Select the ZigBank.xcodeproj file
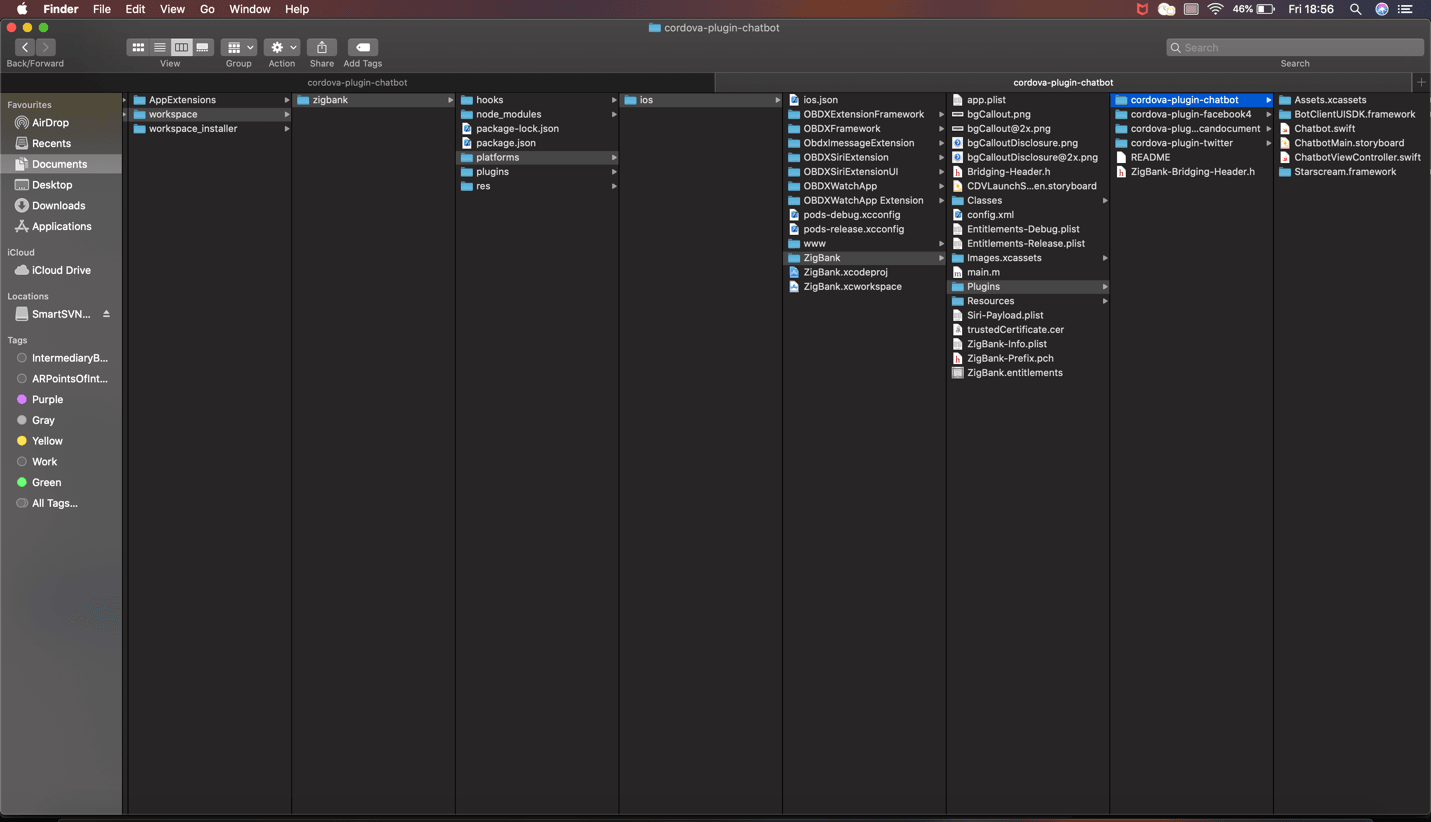 (x=845, y=272)
